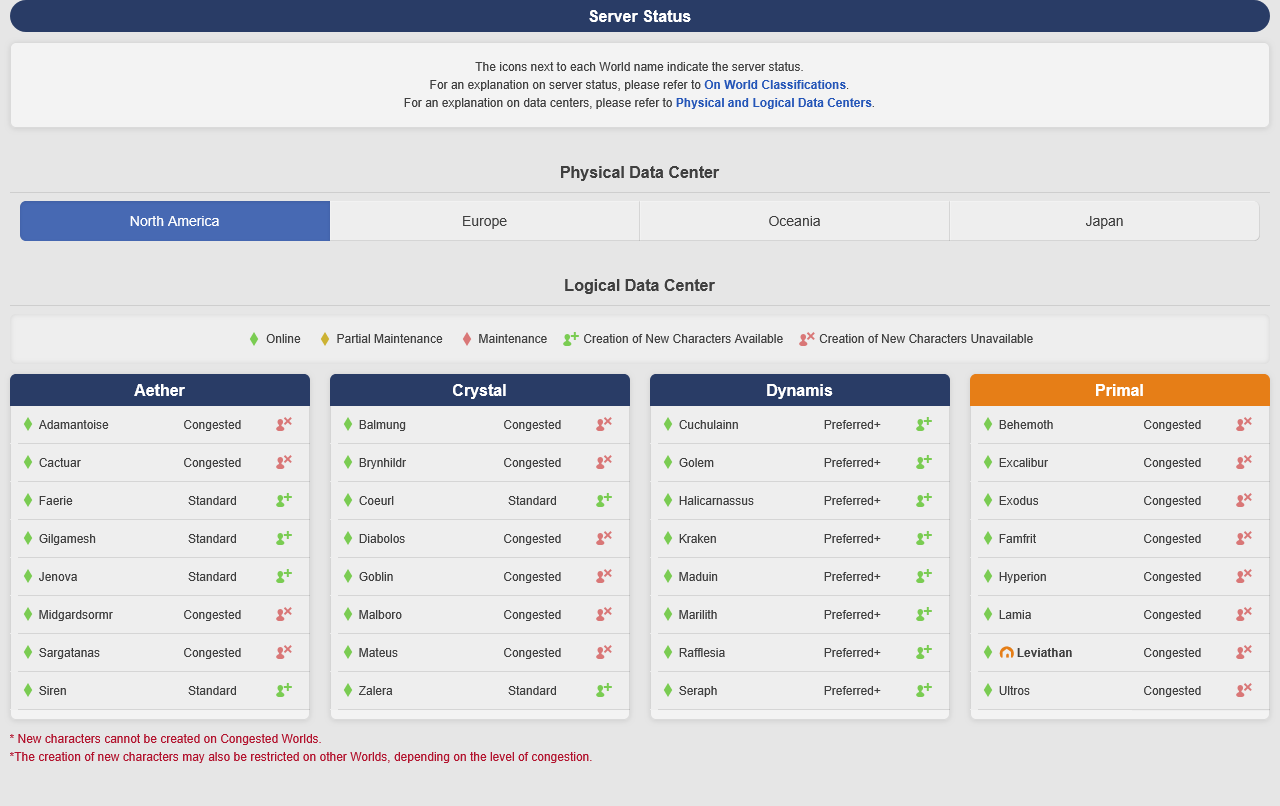Click the character creation available icon for Faerie
Screen dimensions: 1280x806
point(284,500)
